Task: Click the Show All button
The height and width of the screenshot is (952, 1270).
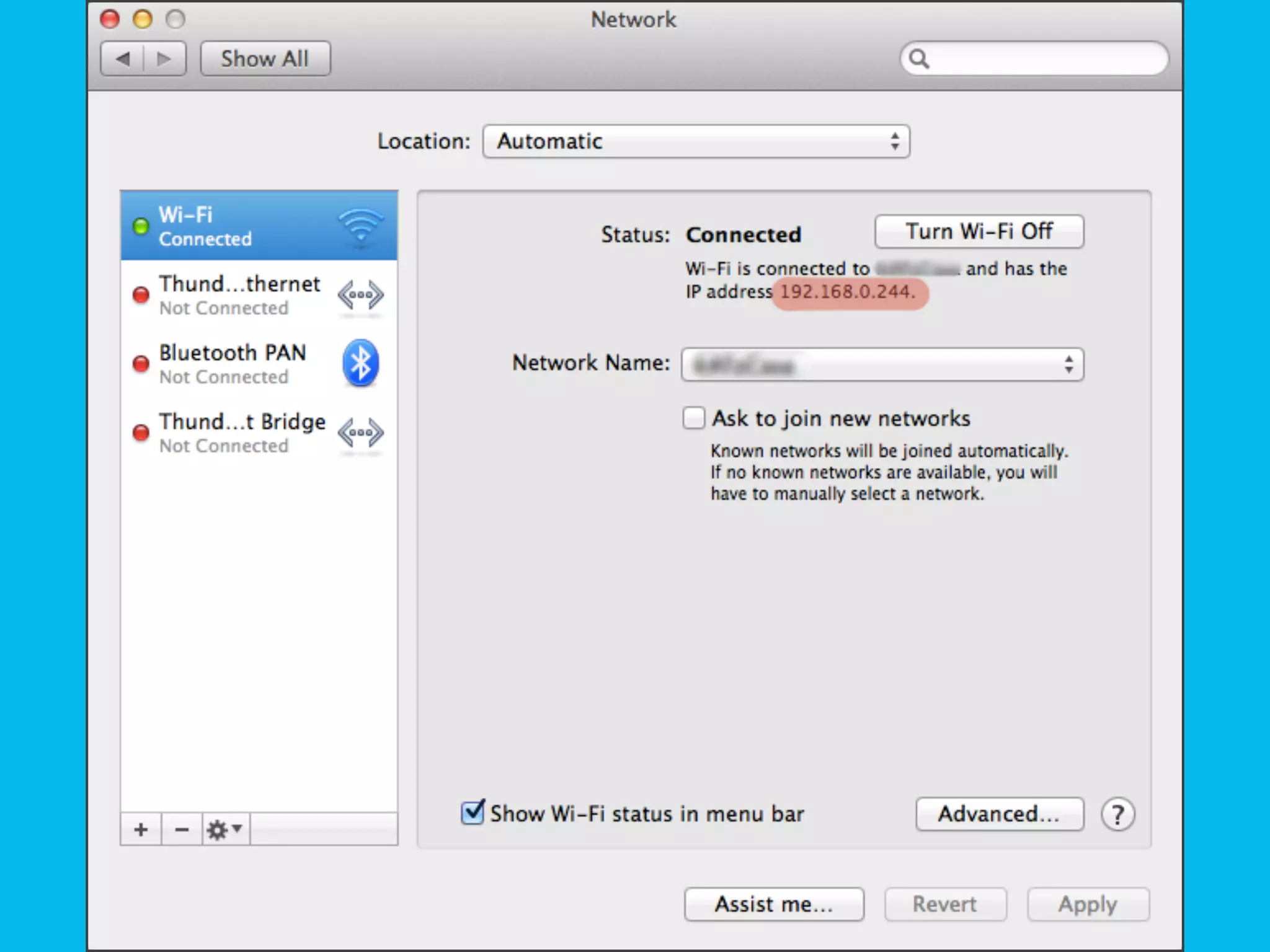Action: tap(265, 59)
